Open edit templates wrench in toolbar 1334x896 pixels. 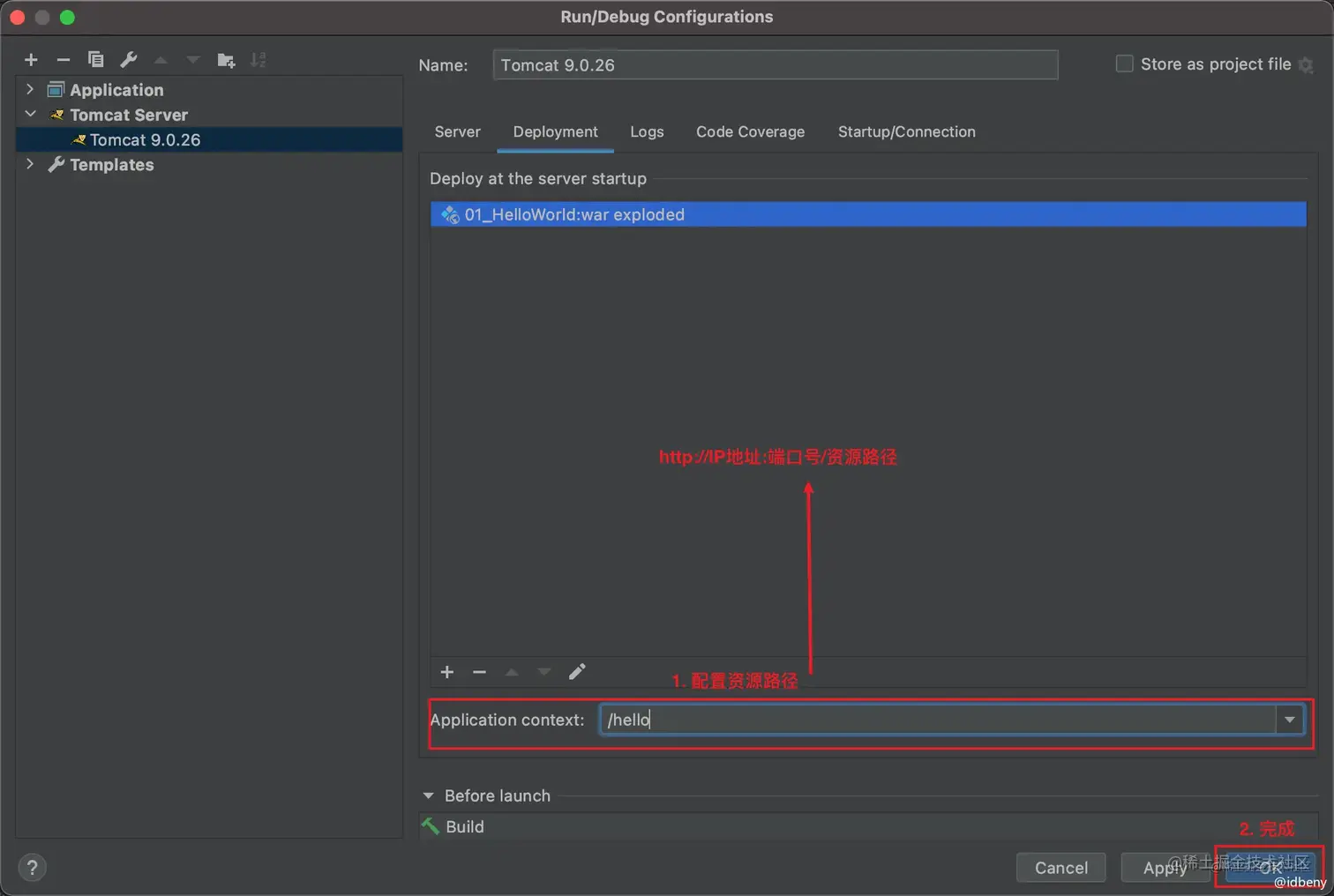coord(128,60)
